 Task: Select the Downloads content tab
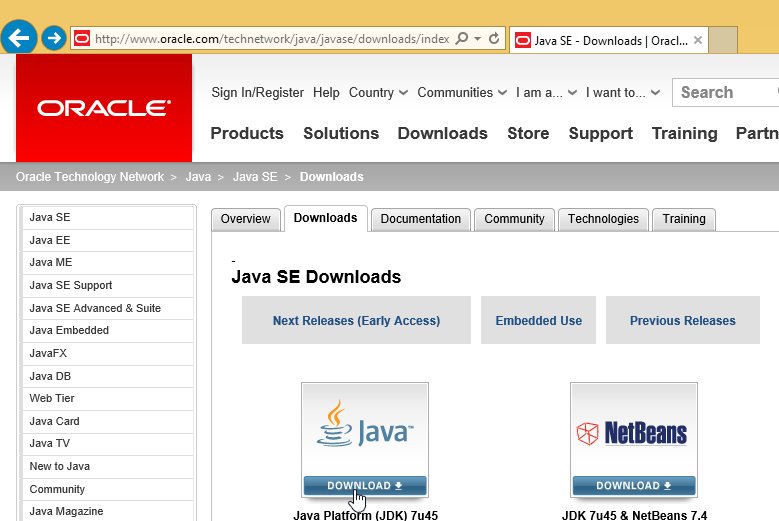click(x=325, y=218)
